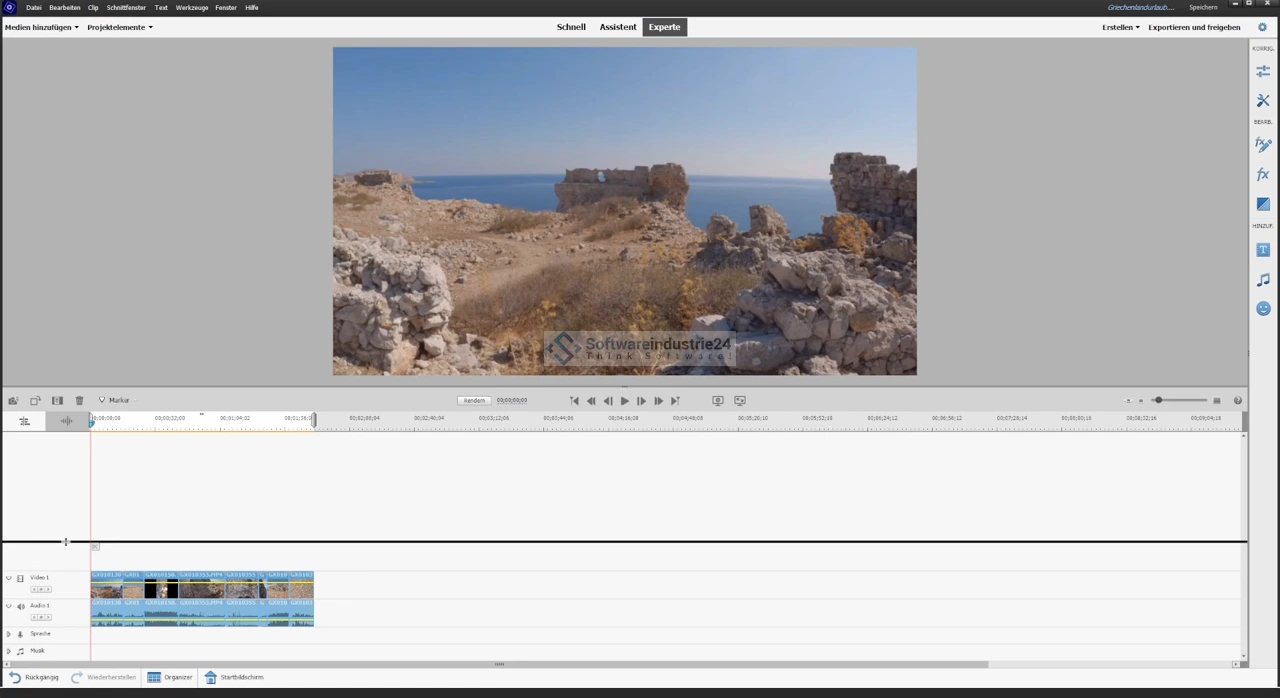Open the Adjustments sliders icon panel
Image resolution: width=1280 pixels, height=698 pixels.
click(x=1263, y=71)
